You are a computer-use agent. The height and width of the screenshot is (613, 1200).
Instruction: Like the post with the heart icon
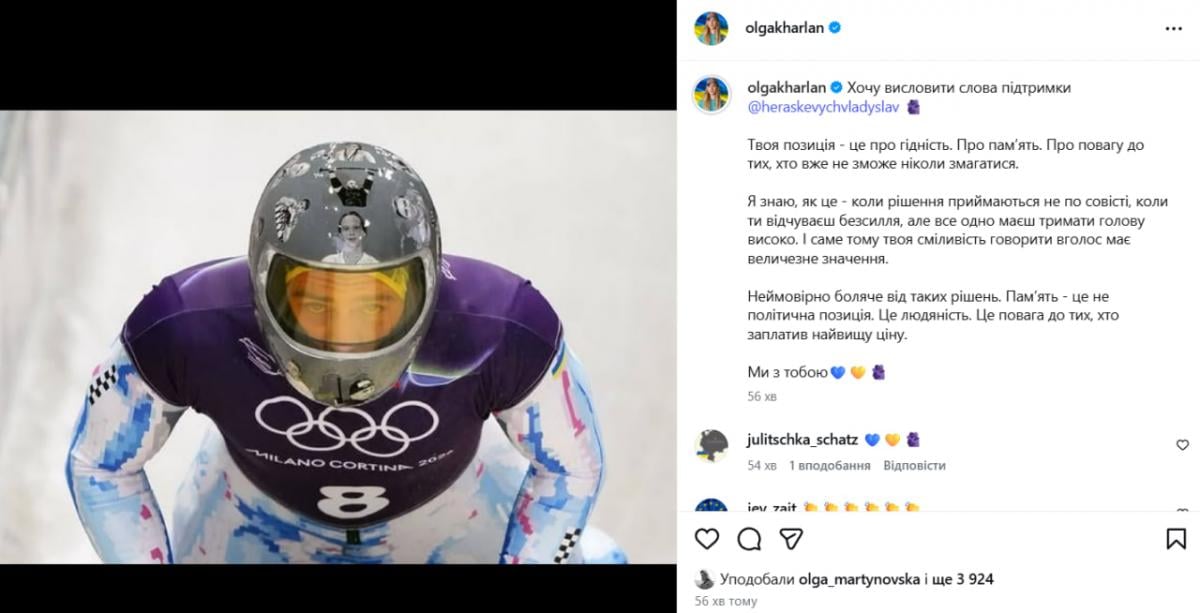[707, 539]
